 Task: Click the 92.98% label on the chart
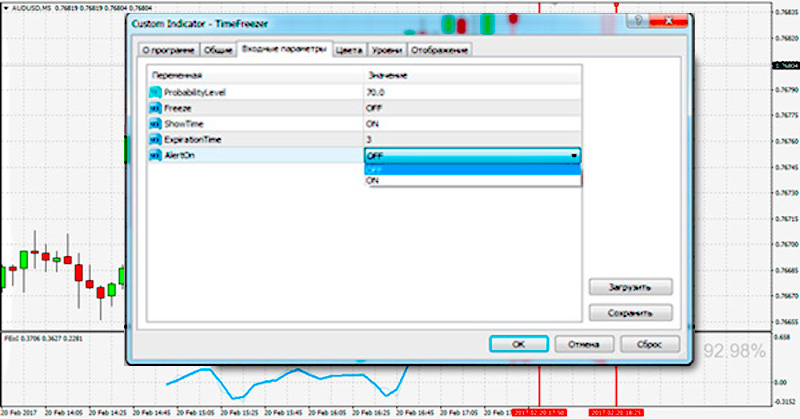click(734, 351)
